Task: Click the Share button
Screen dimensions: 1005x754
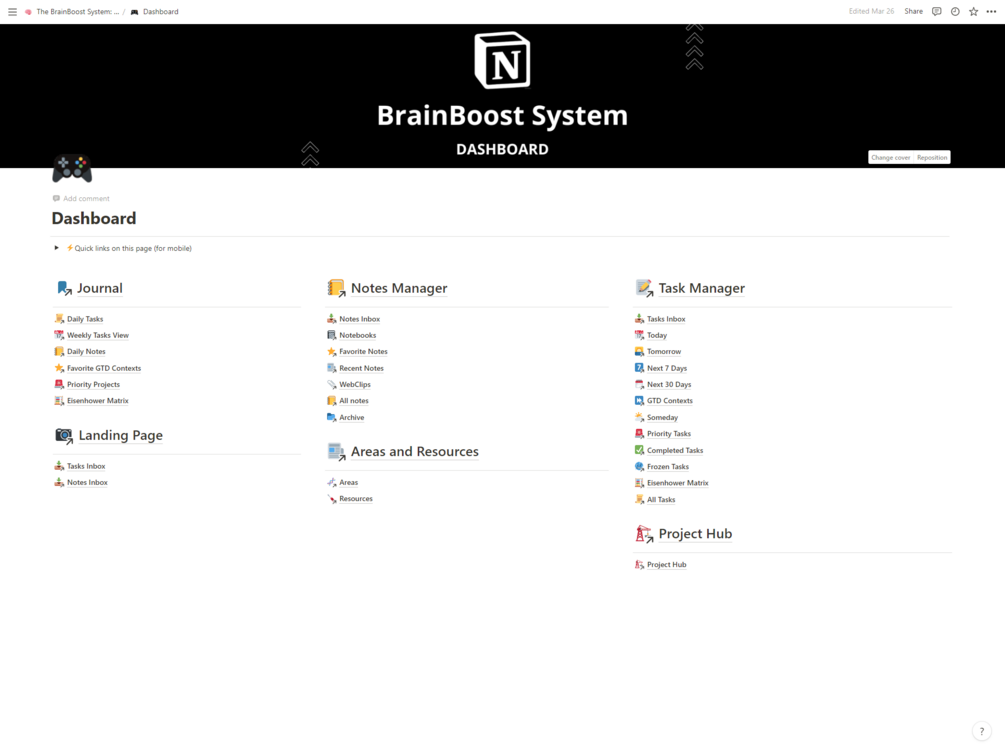Action: coord(913,12)
